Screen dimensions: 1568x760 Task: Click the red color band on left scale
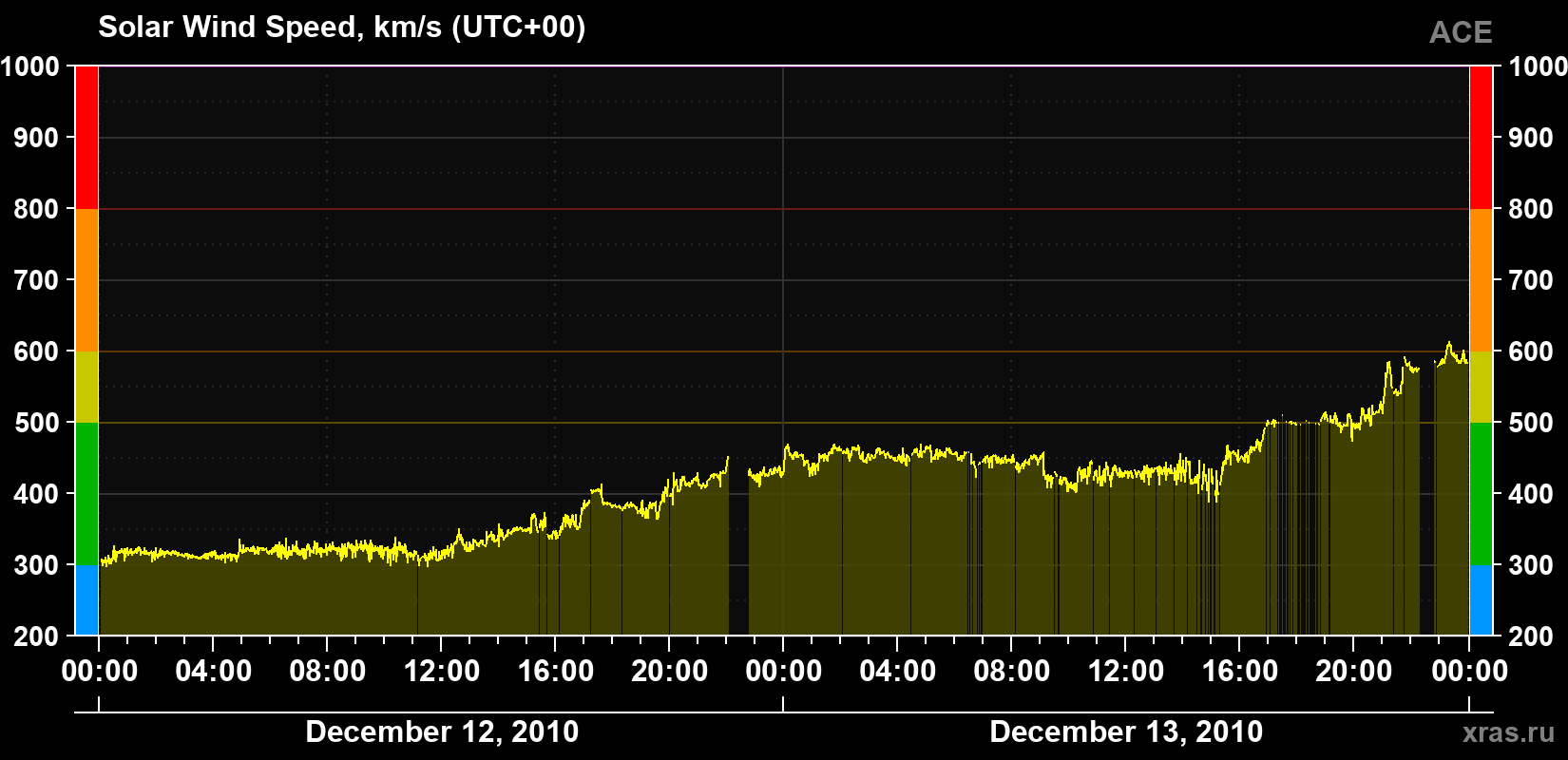86,138
